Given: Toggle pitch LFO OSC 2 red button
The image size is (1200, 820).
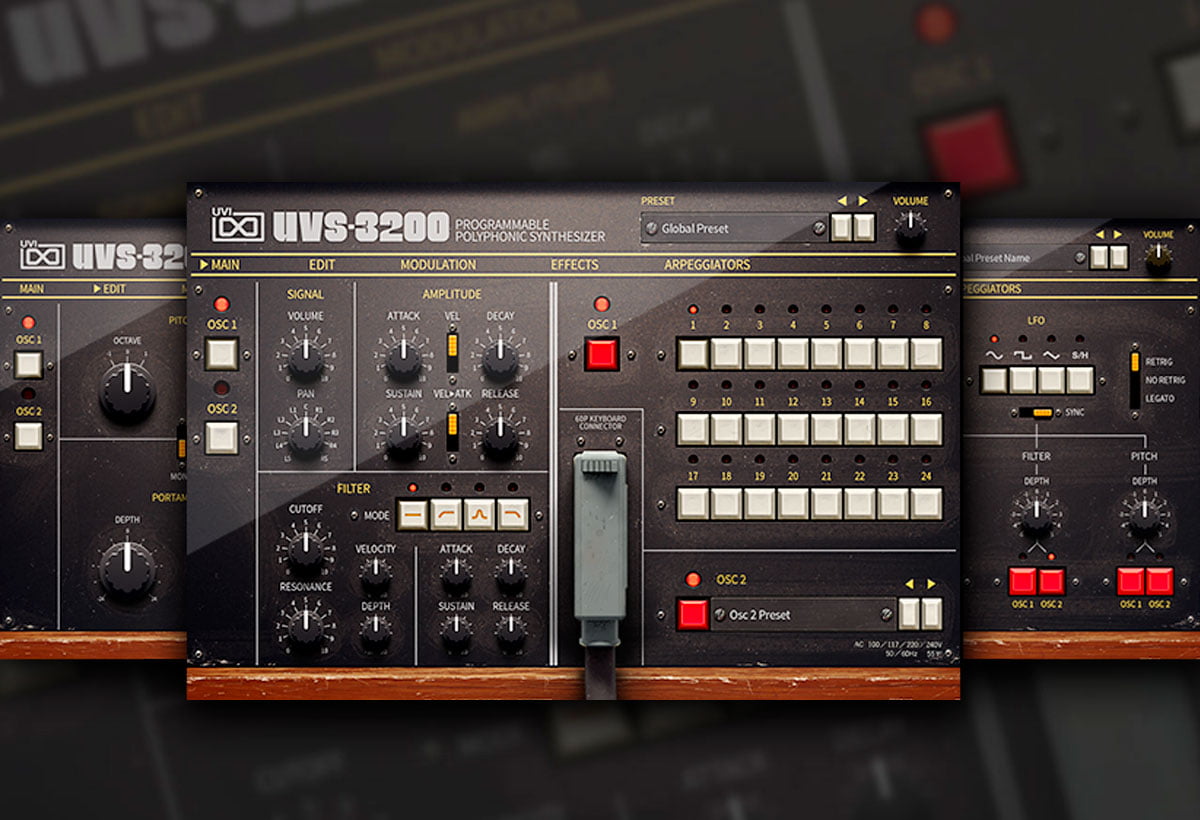Looking at the screenshot, I should [x=1159, y=581].
